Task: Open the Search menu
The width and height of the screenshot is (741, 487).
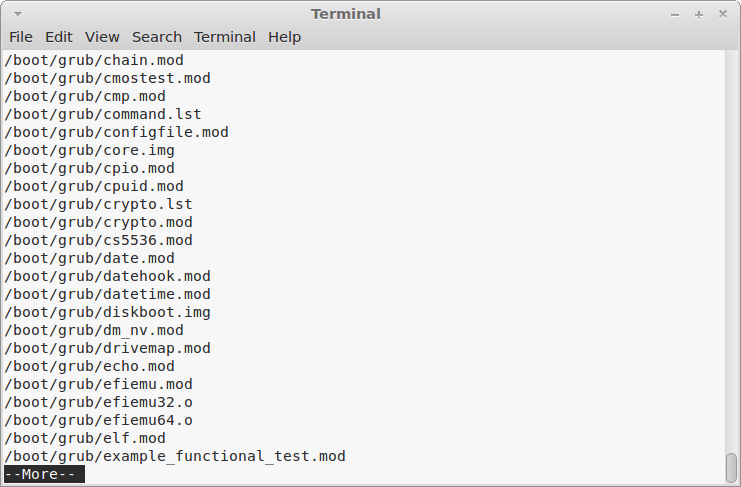Action: click(x=157, y=37)
